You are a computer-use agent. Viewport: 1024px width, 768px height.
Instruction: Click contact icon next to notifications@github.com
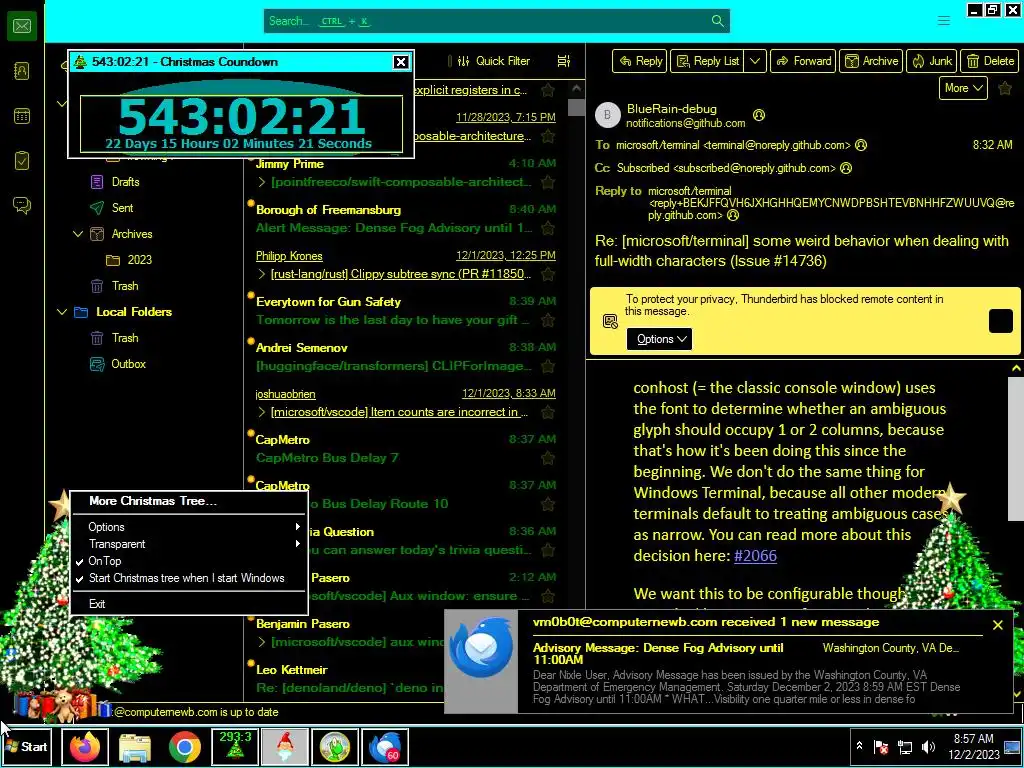pyautogui.click(x=759, y=115)
